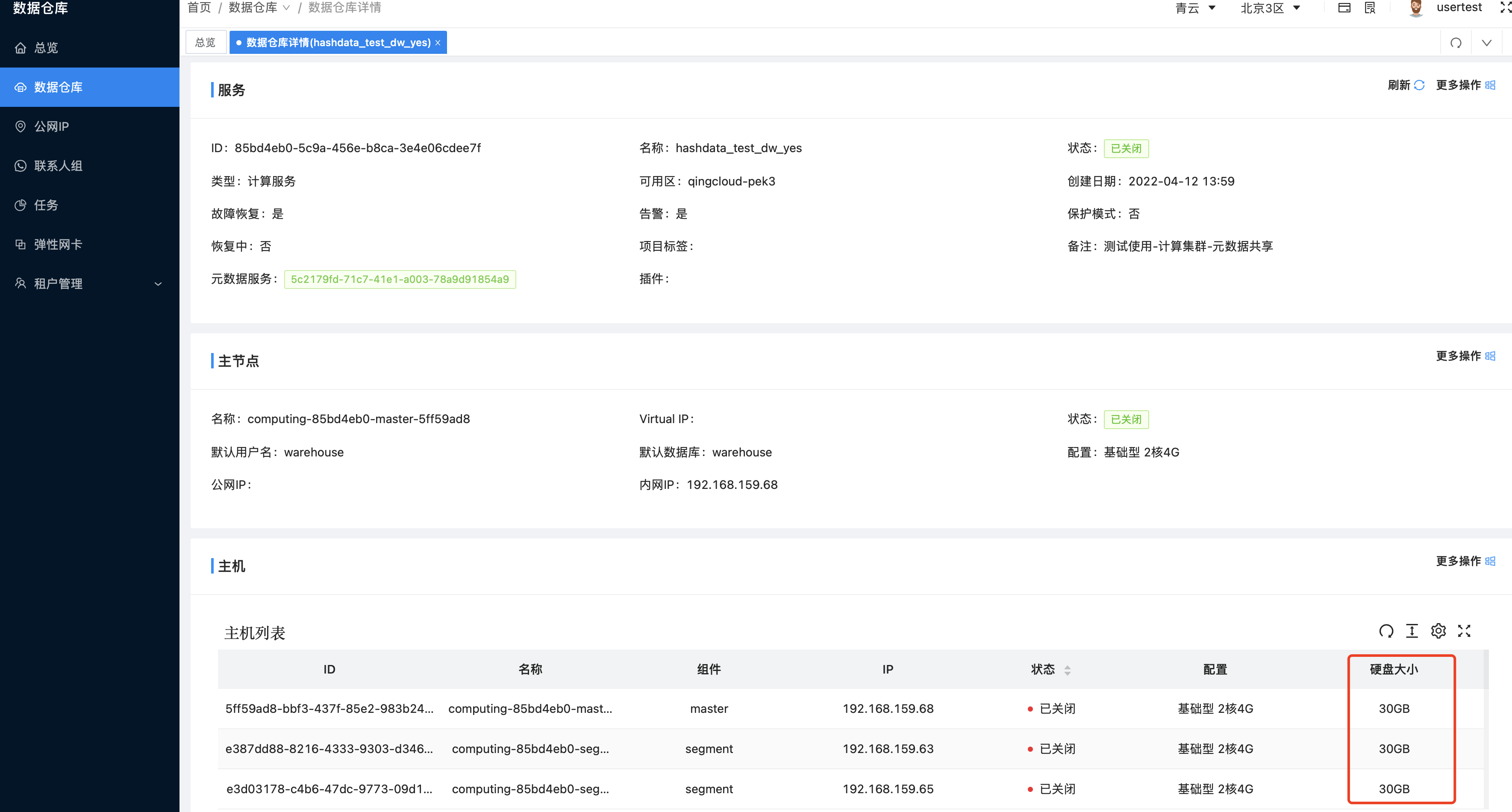Image resolution: width=1512 pixels, height=812 pixels.
Task: Switch to the 总览 tab
Action: [x=206, y=42]
